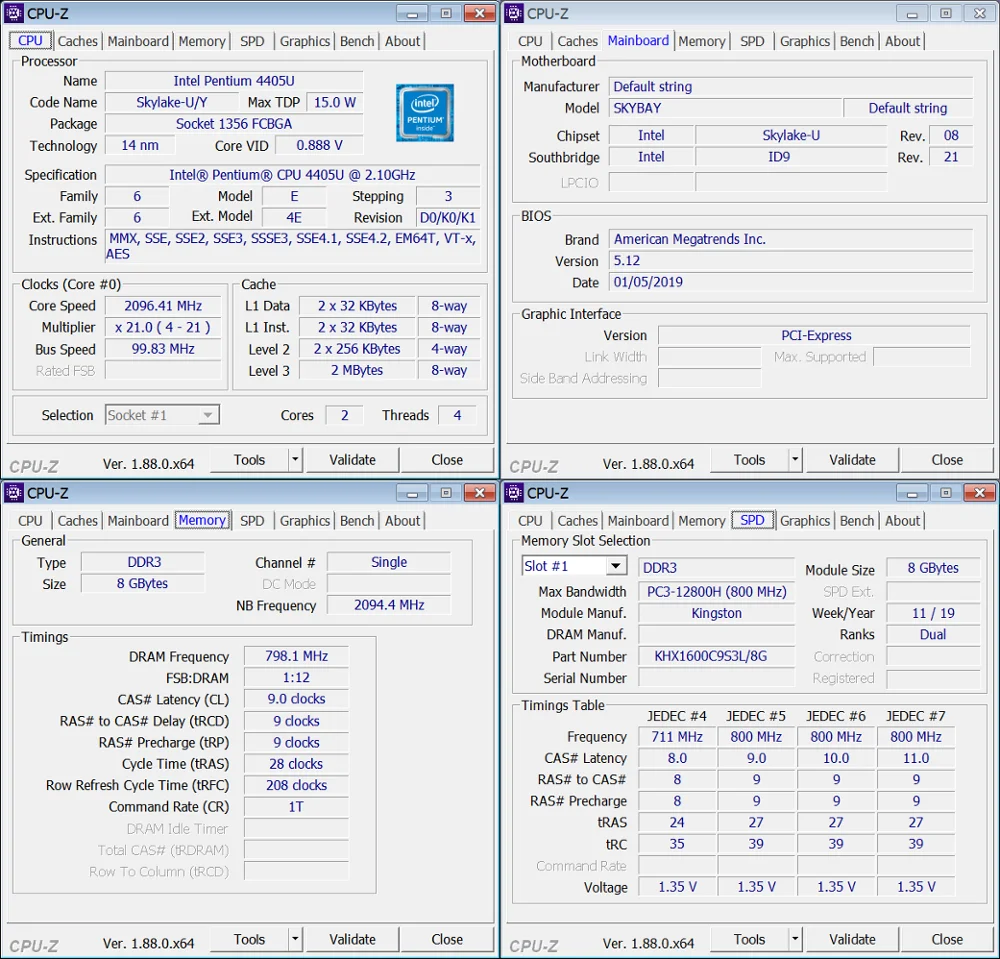The width and height of the screenshot is (1000, 959).
Task: Minimize the CPU tab window
Action: (x=412, y=13)
